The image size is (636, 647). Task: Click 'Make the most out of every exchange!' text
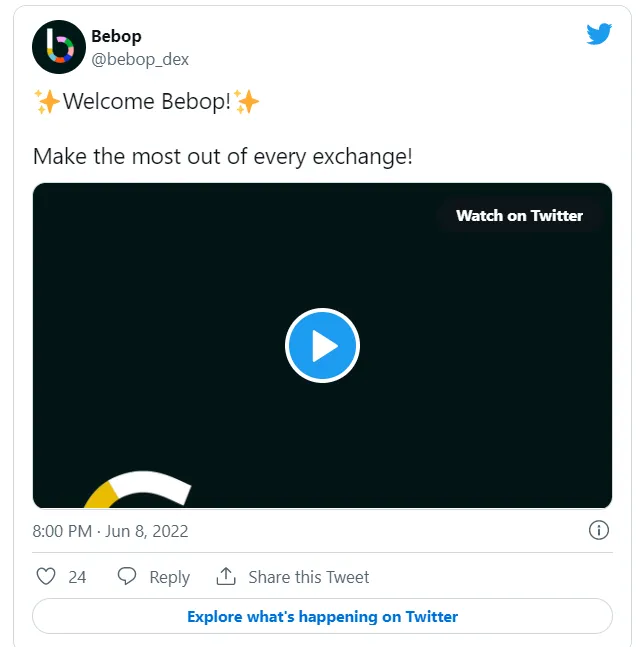coord(222,157)
